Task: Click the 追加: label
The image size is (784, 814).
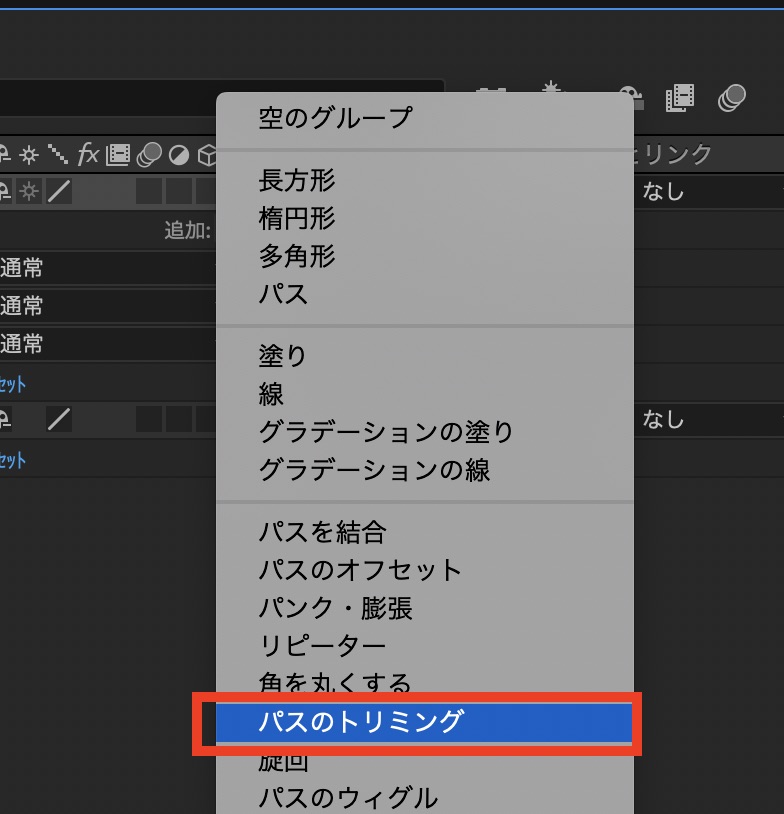Action: pos(187,230)
